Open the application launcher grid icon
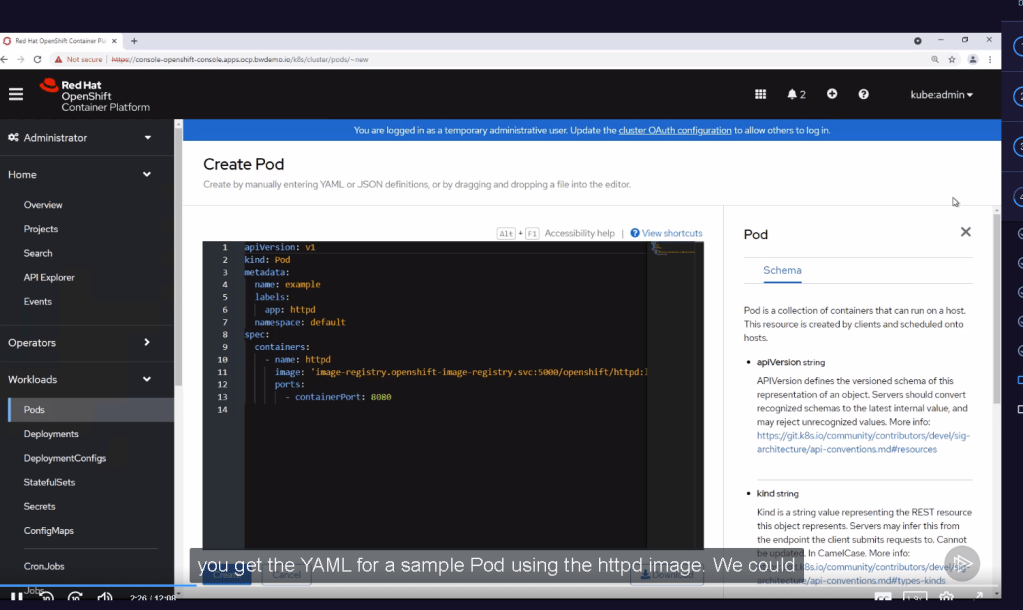The width and height of the screenshot is (1023, 610). tap(760, 95)
